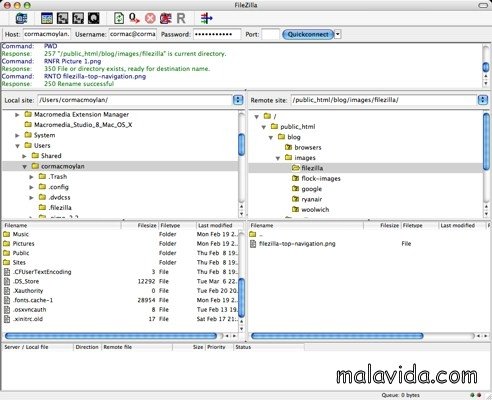Open directory comparison filter icon
Screen dimensions: 492x400
(206, 18)
